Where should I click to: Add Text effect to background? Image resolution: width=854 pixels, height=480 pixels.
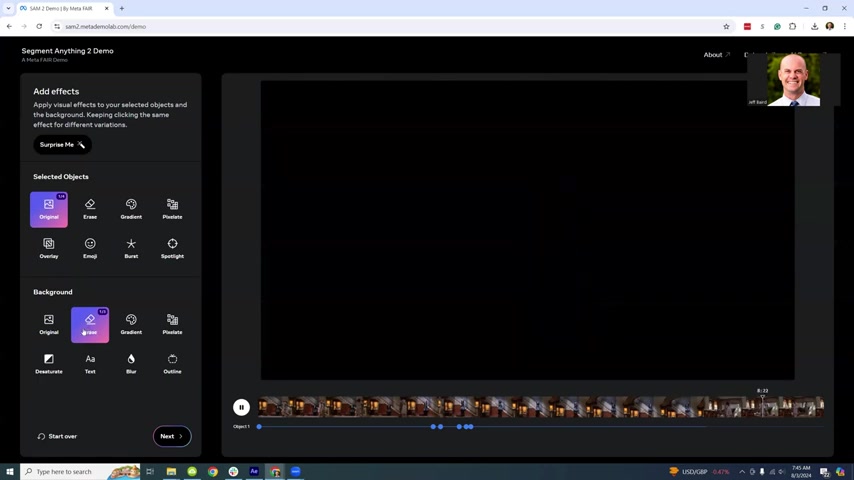90,363
